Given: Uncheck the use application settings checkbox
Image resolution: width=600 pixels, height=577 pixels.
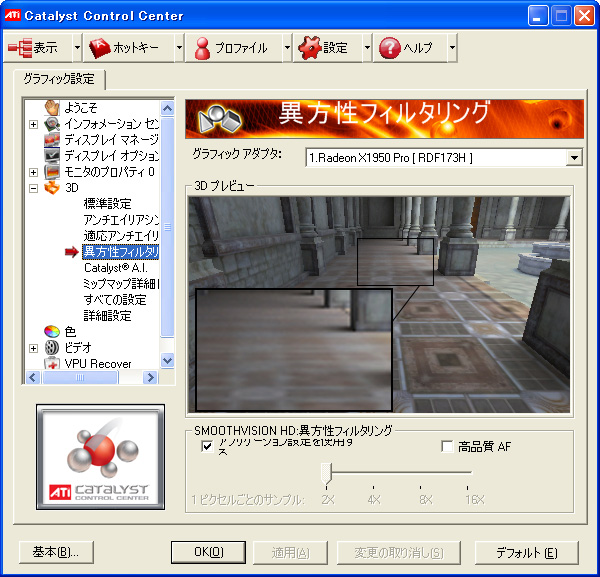Looking at the screenshot, I should tap(207, 446).
